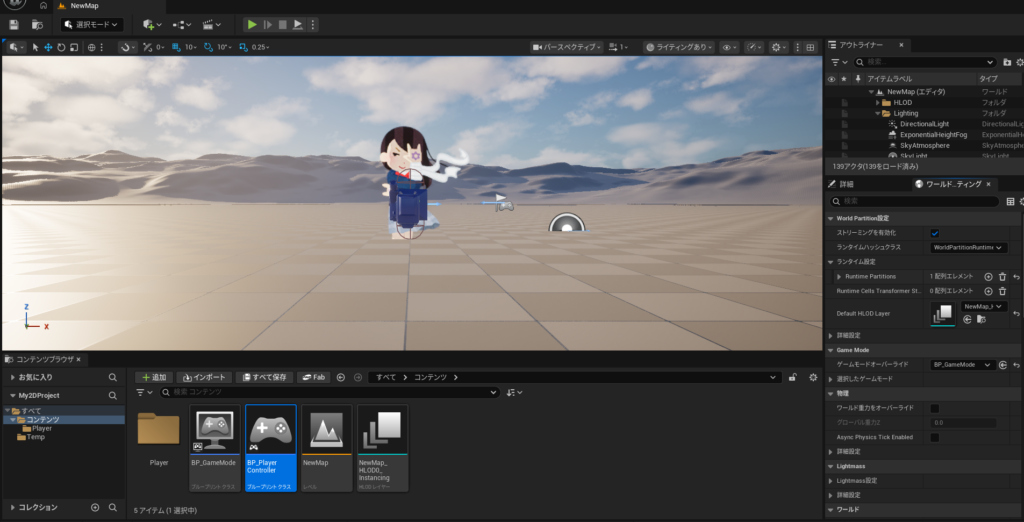
Task: Switch to the 詳細 tab
Action: (x=845, y=185)
